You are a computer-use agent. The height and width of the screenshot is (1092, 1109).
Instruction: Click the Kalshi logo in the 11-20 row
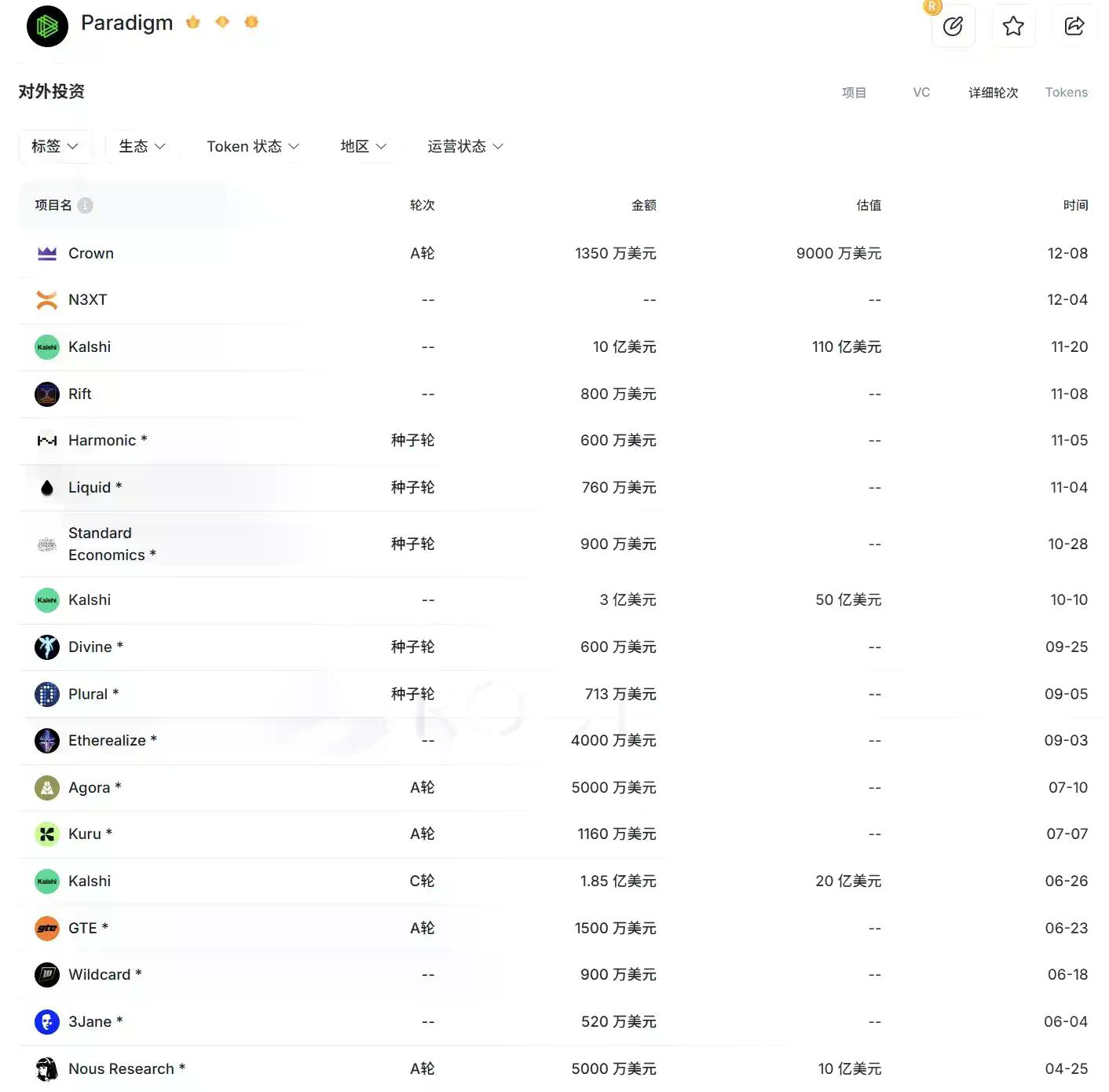[47, 346]
